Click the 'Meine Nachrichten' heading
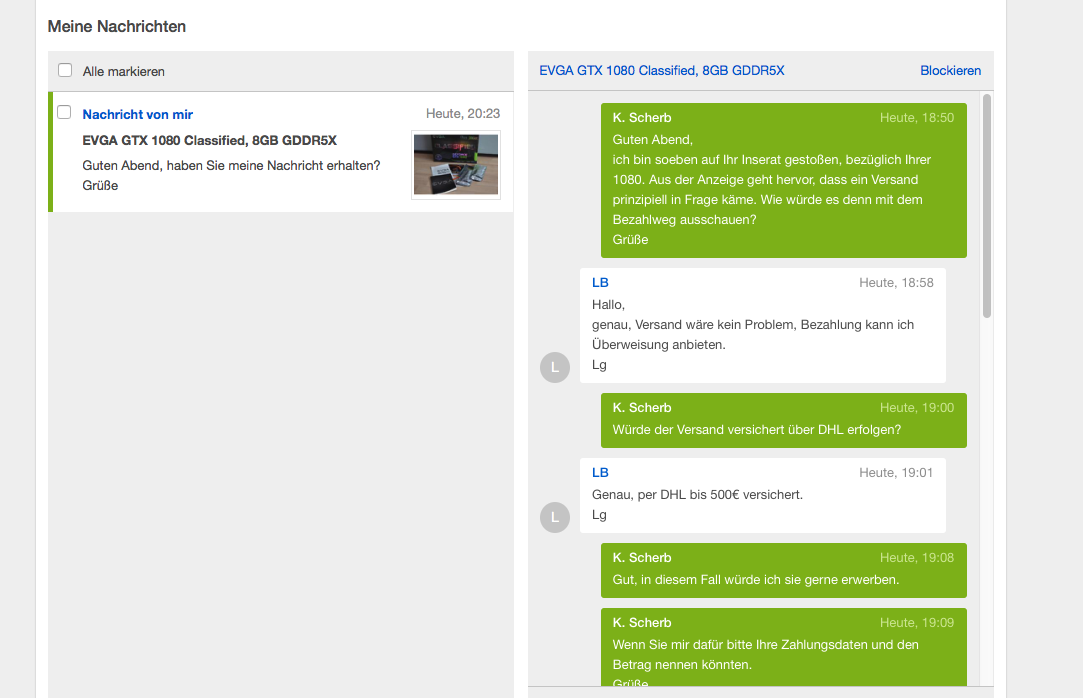 click(117, 26)
